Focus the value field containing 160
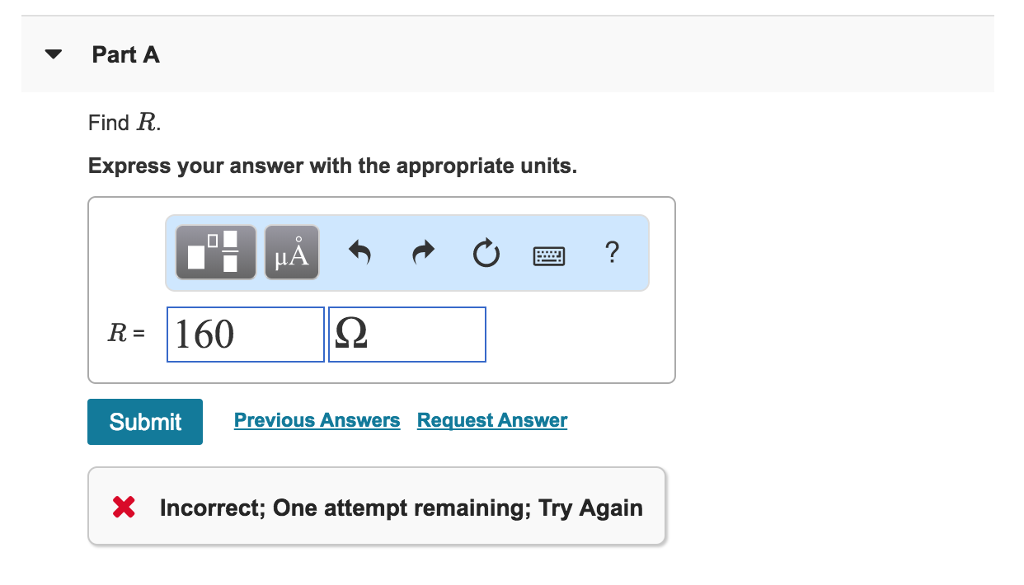This screenshot has width=1024, height=585. pyautogui.click(x=245, y=334)
